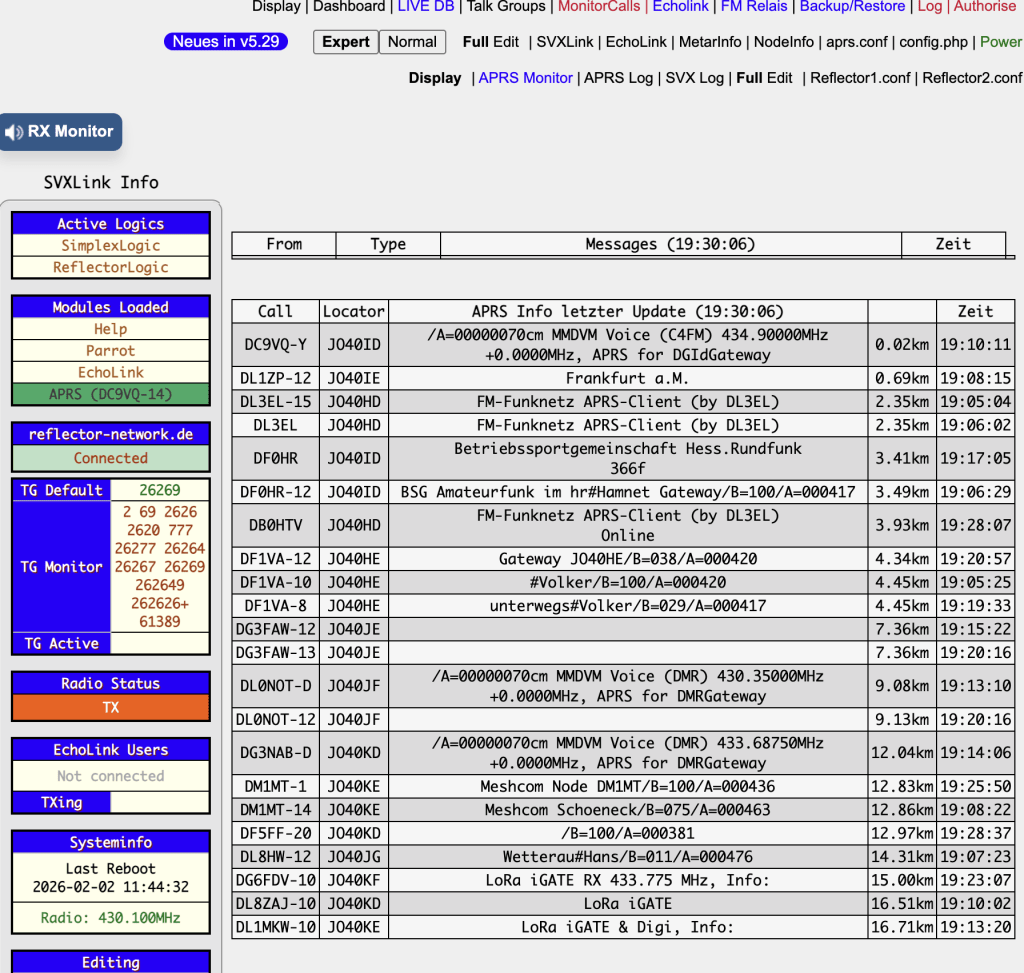Select the APRS (DC9VQ-14) module

click(x=110, y=394)
